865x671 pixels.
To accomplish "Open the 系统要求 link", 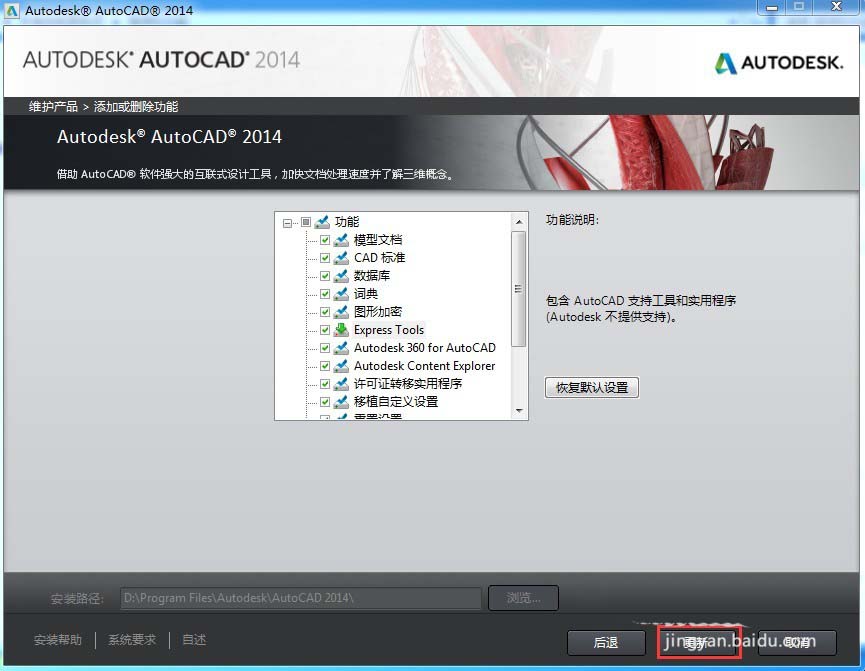I will pos(132,640).
